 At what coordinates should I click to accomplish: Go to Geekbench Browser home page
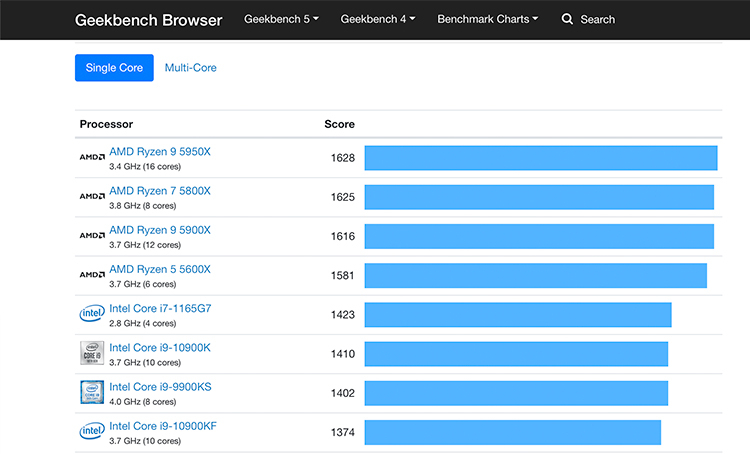tap(149, 19)
